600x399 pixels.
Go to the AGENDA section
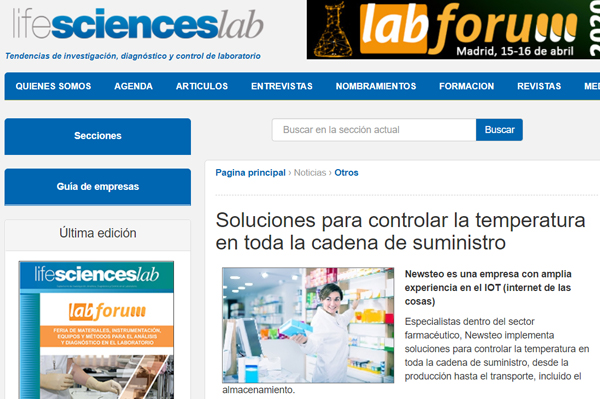(x=133, y=86)
